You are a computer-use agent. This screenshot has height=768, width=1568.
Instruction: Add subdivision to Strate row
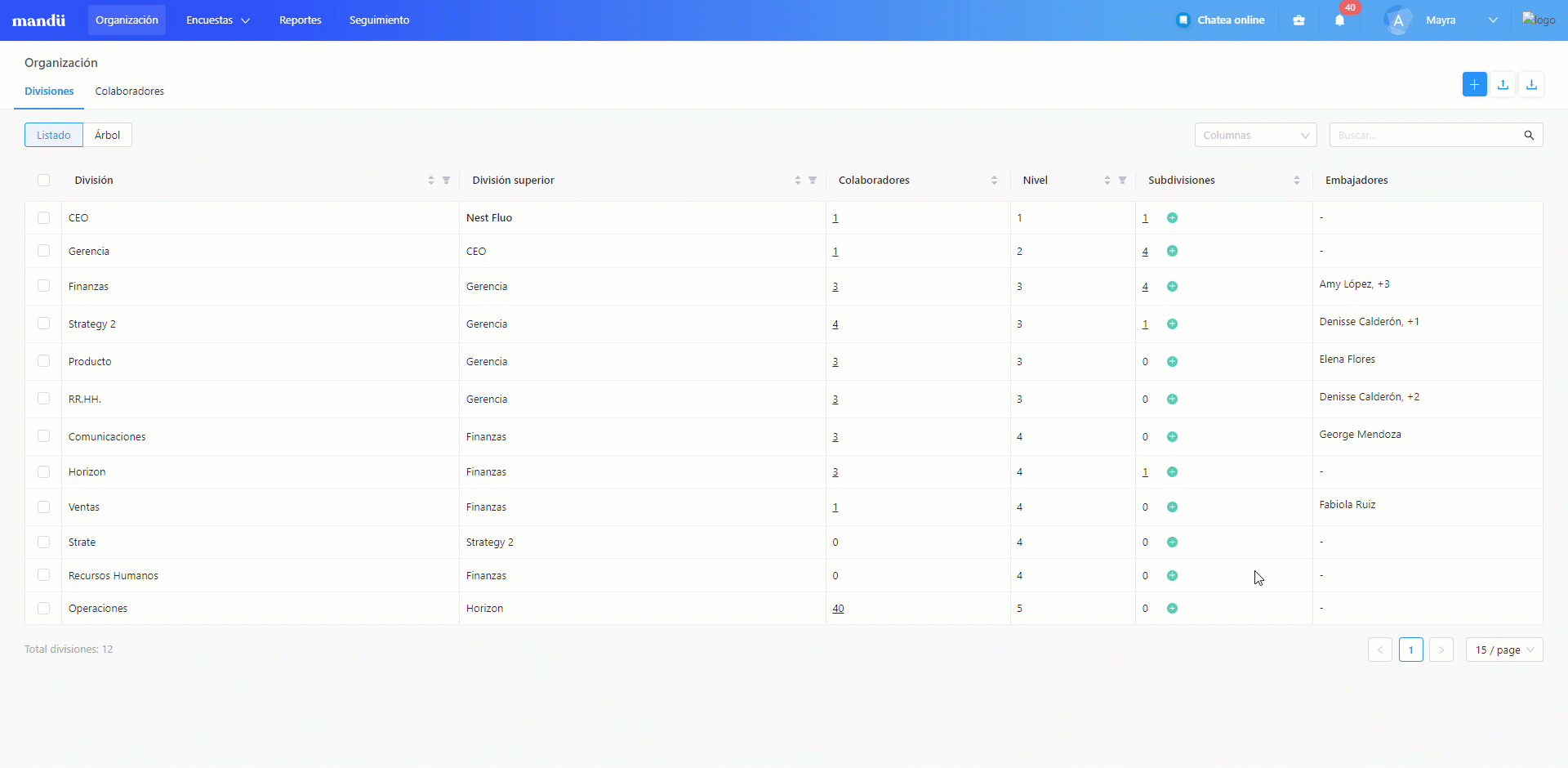point(1172,543)
